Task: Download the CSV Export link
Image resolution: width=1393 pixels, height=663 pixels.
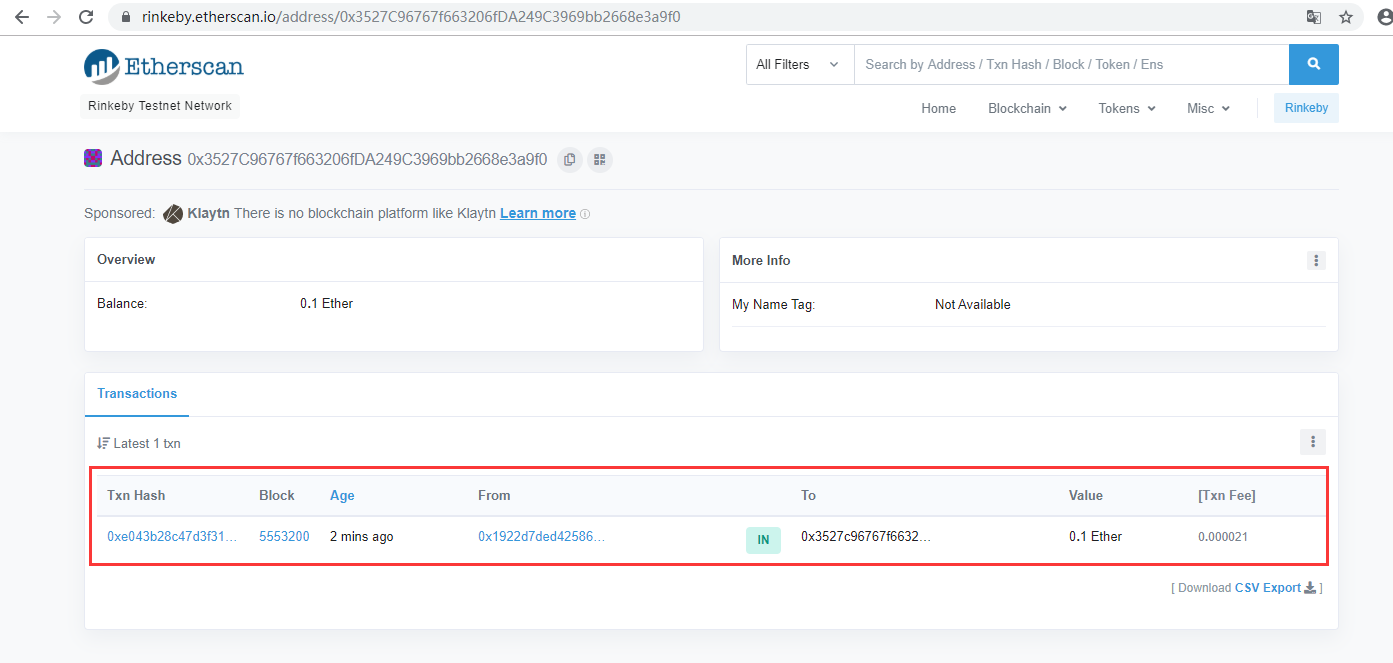Action: click(x=1267, y=588)
